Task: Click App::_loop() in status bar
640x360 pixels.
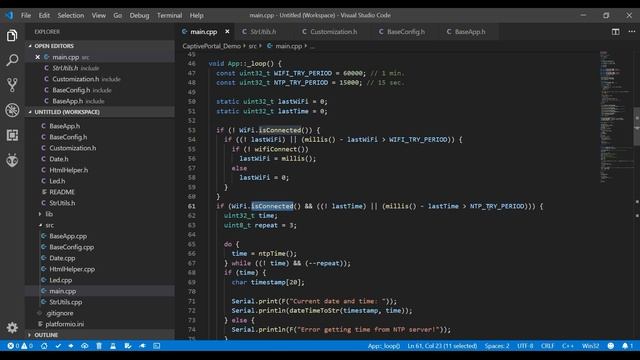Action: tap(384, 346)
